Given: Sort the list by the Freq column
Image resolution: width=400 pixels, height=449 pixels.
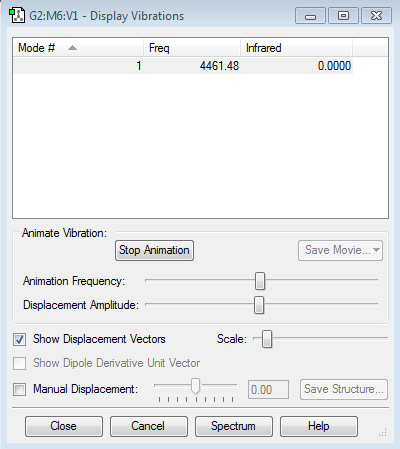Looking at the screenshot, I should (192, 48).
